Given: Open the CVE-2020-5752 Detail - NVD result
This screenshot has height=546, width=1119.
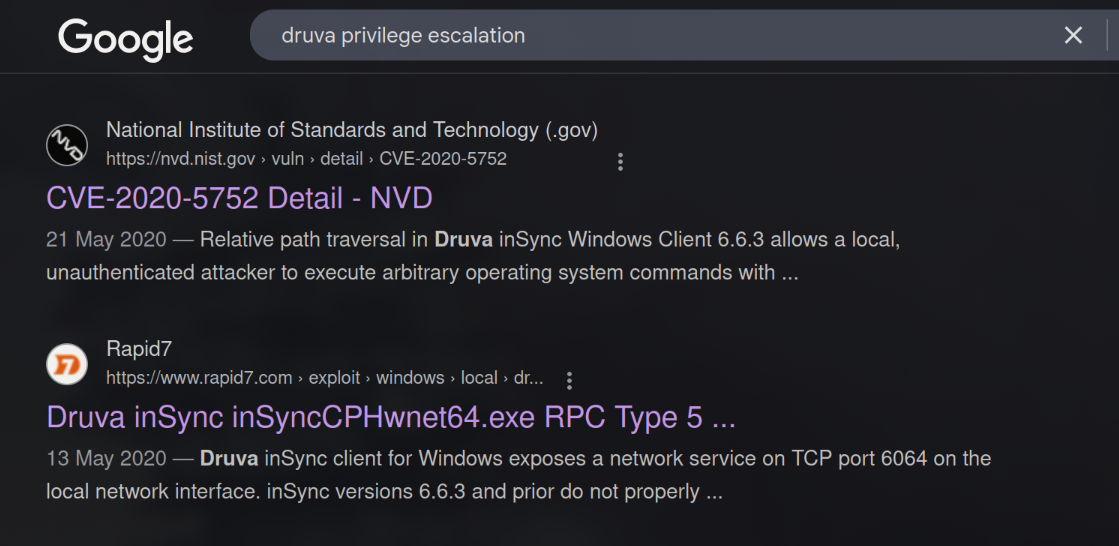Looking at the screenshot, I should (239, 198).
